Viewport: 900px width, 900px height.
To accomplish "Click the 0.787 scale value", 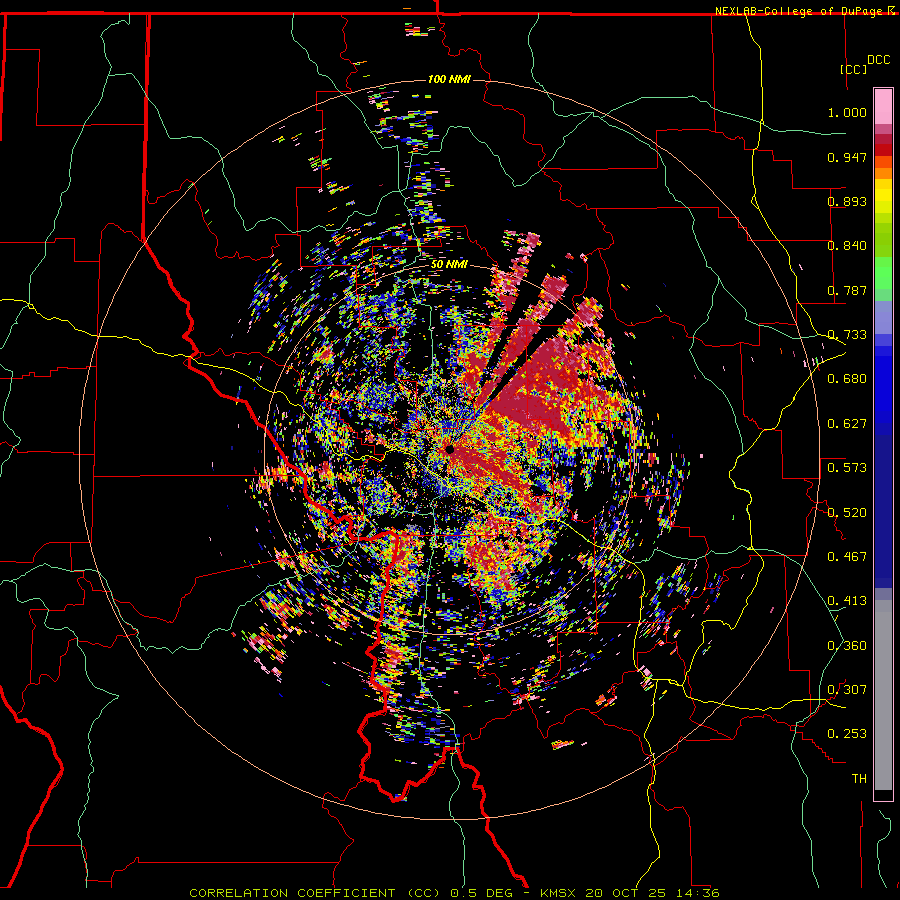I will [847, 290].
